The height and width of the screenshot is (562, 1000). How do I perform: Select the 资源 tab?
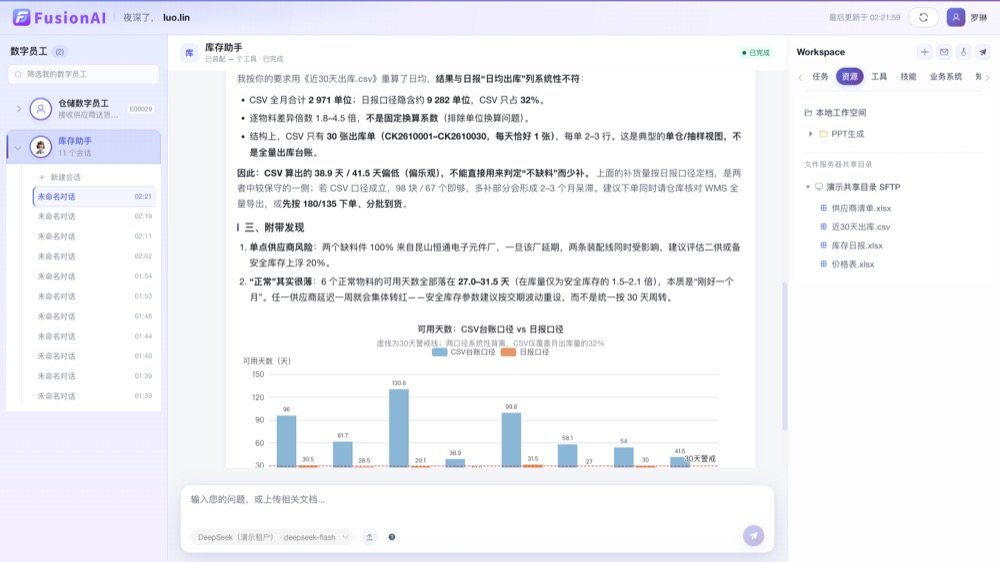(x=849, y=77)
